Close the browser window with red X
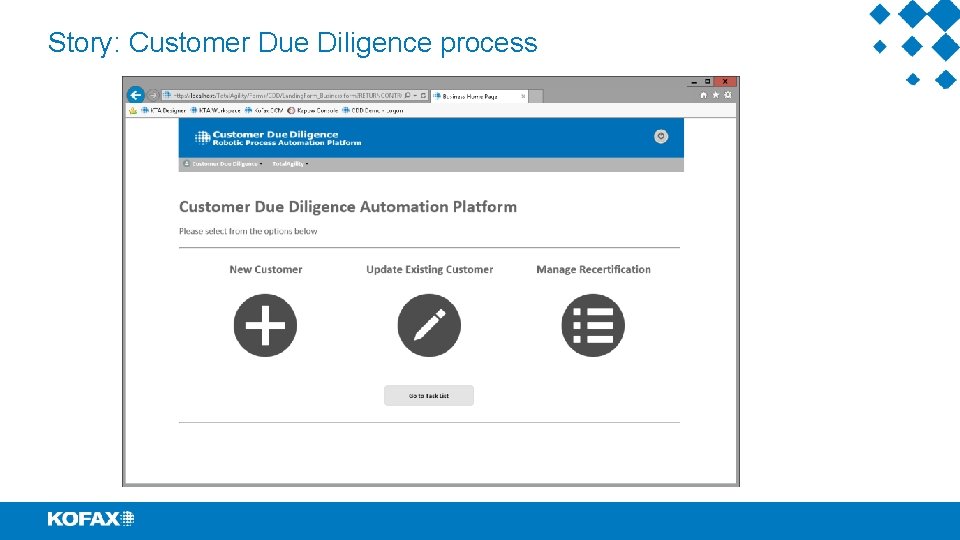This screenshot has width=960, height=540. pos(725,81)
